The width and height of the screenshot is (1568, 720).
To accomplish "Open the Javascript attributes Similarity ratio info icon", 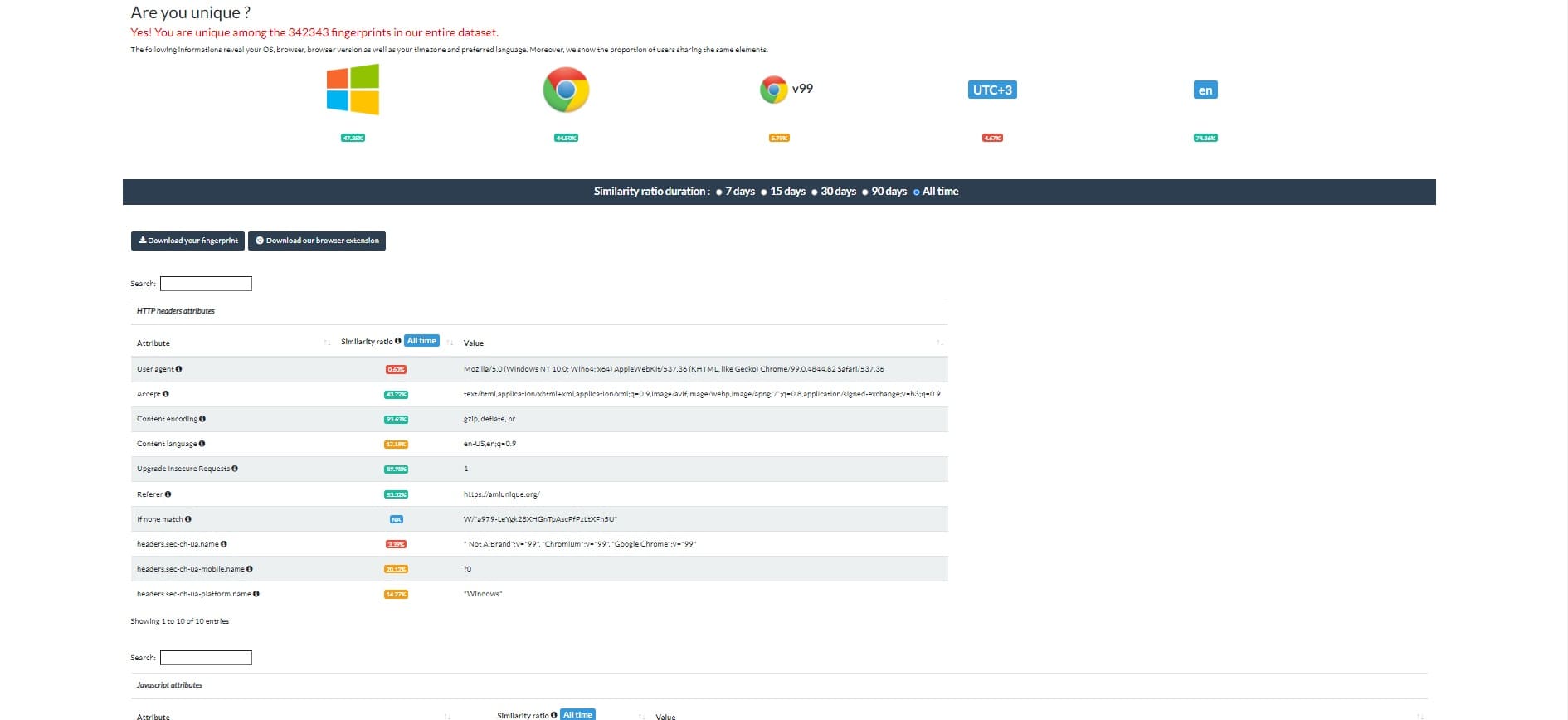I will point(554,715).
